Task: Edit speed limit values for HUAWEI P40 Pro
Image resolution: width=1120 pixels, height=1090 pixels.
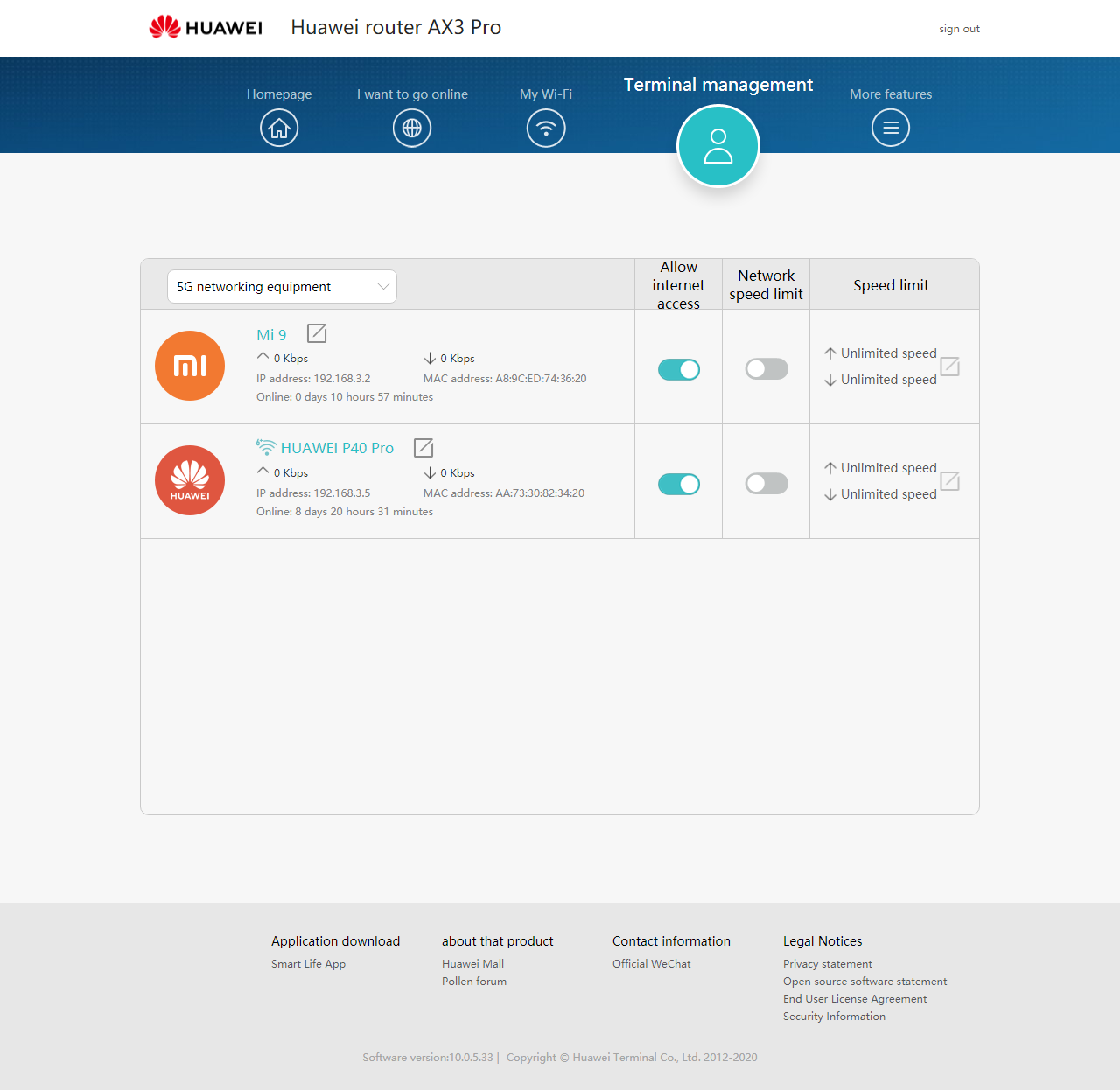Action: tap(950, 481)
